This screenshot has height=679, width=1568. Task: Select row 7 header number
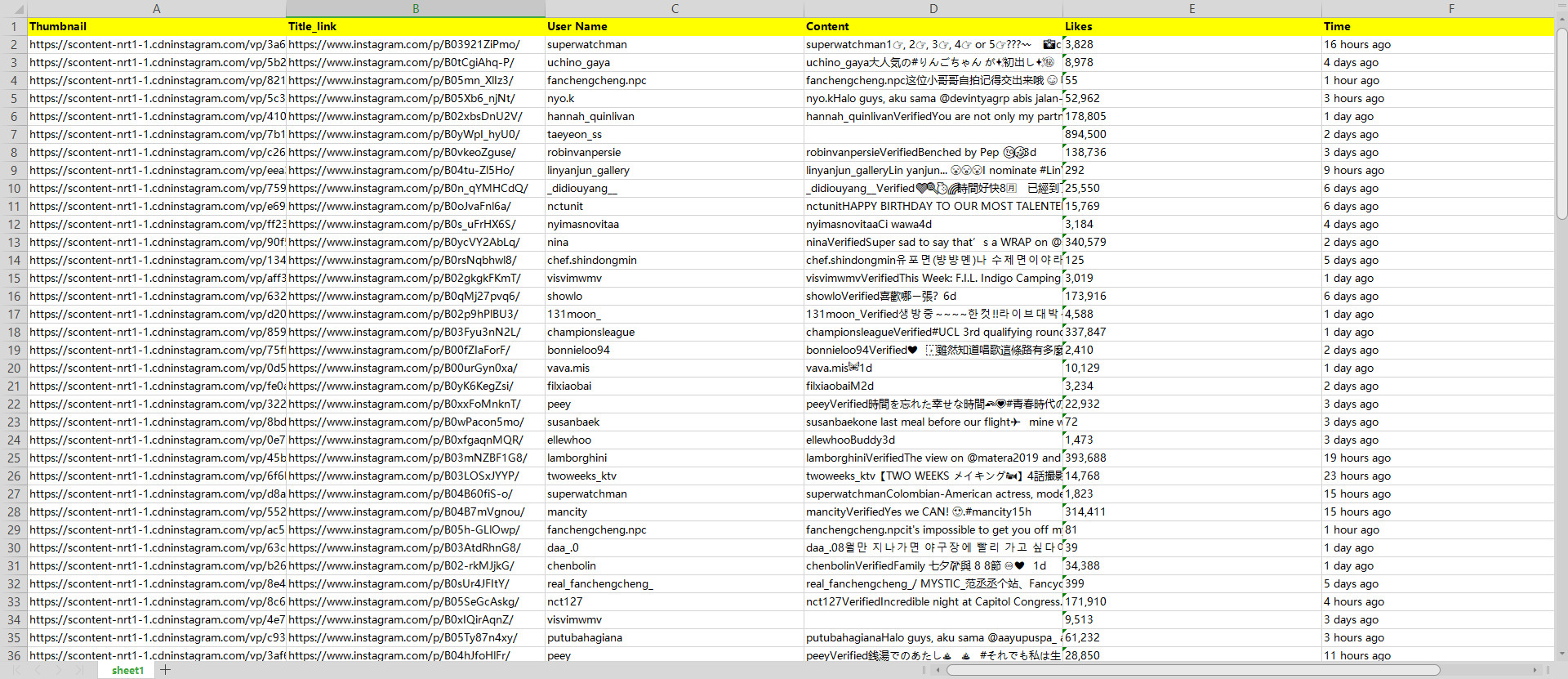[x=14, y=134]
